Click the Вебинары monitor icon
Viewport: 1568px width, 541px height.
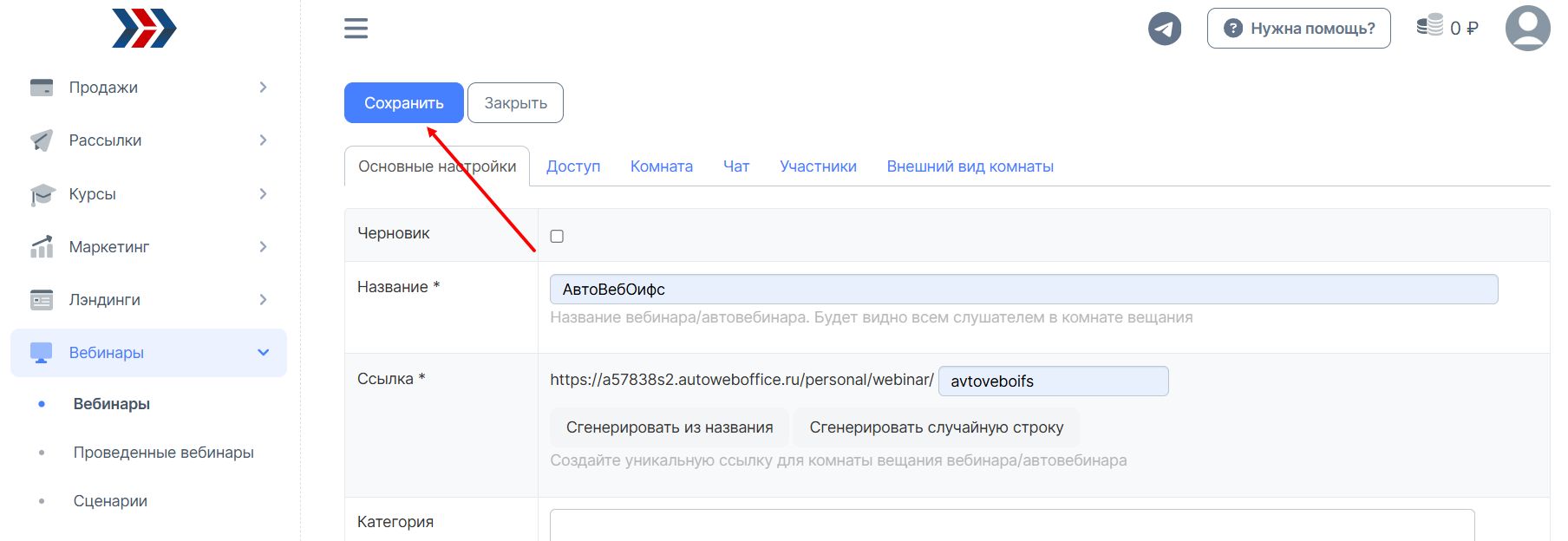click(x=41, y=353)
